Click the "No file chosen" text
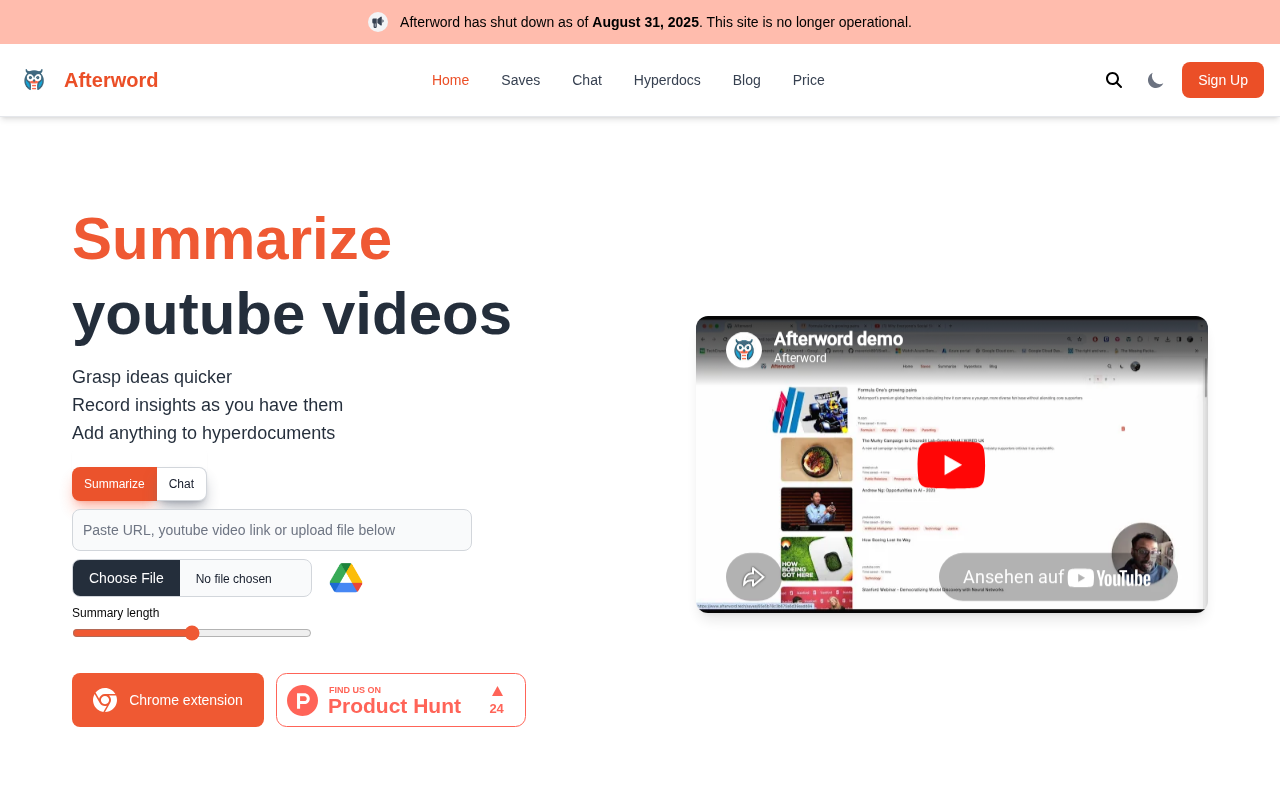The image size is (1280, 800). pyautogui.click(x=234, y=579)
